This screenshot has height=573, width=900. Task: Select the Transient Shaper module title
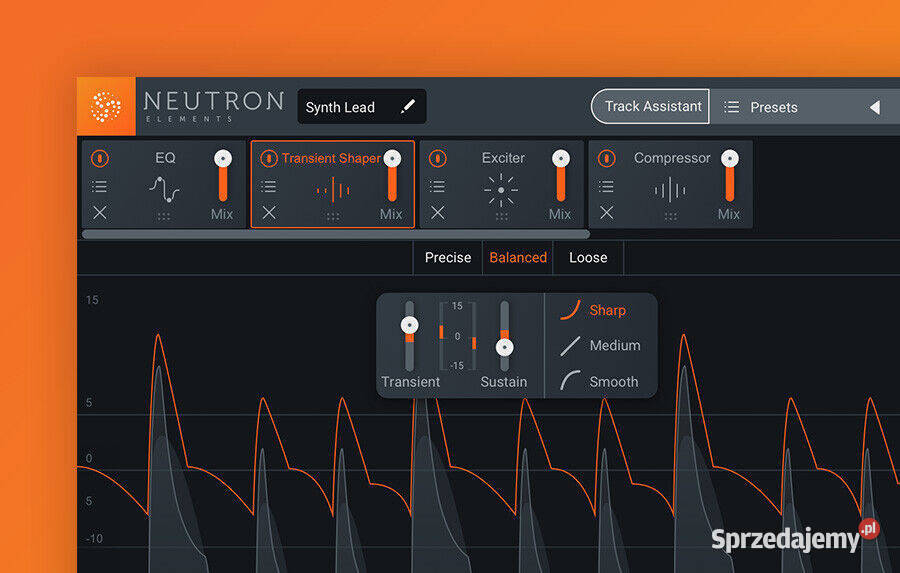pos(331,158)
